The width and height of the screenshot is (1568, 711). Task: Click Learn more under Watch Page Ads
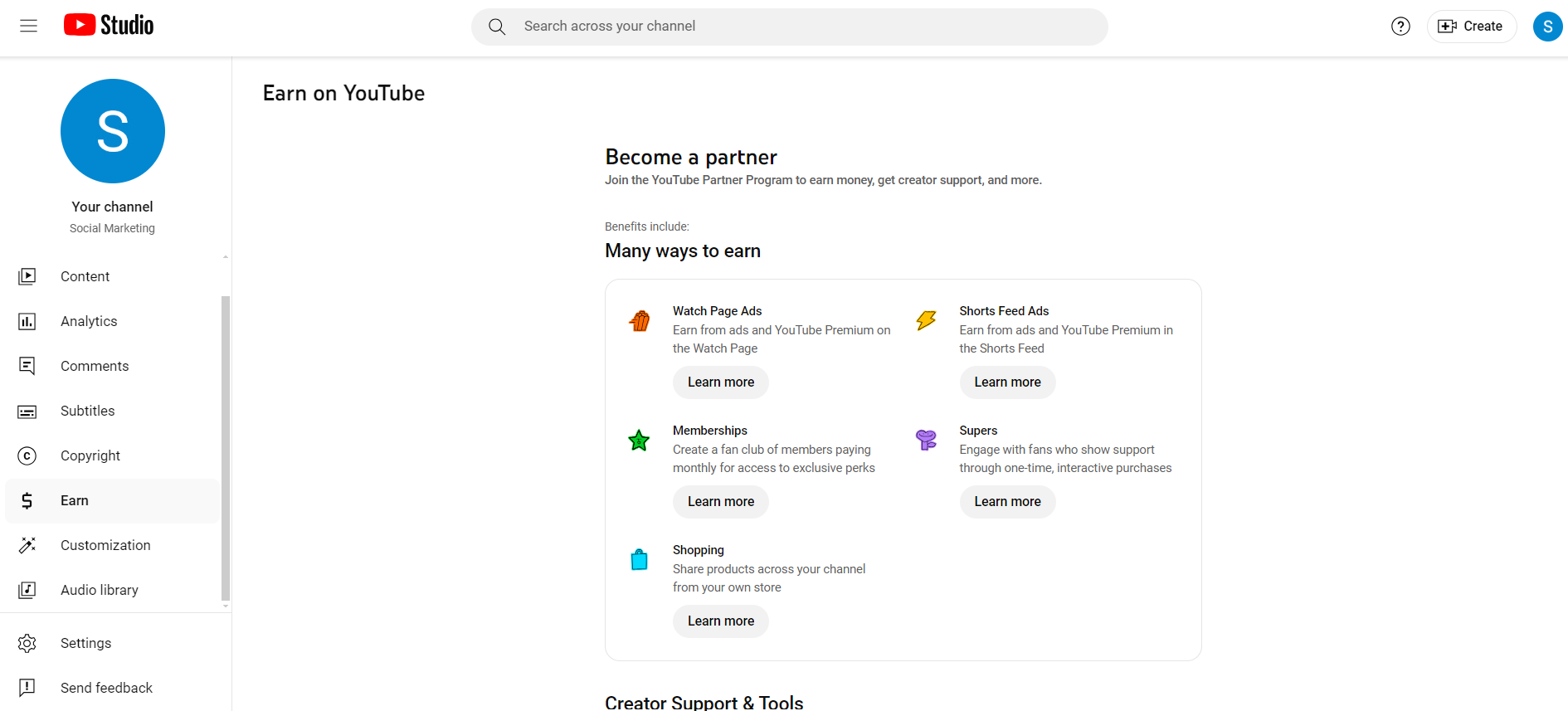[x=721, y=382]
